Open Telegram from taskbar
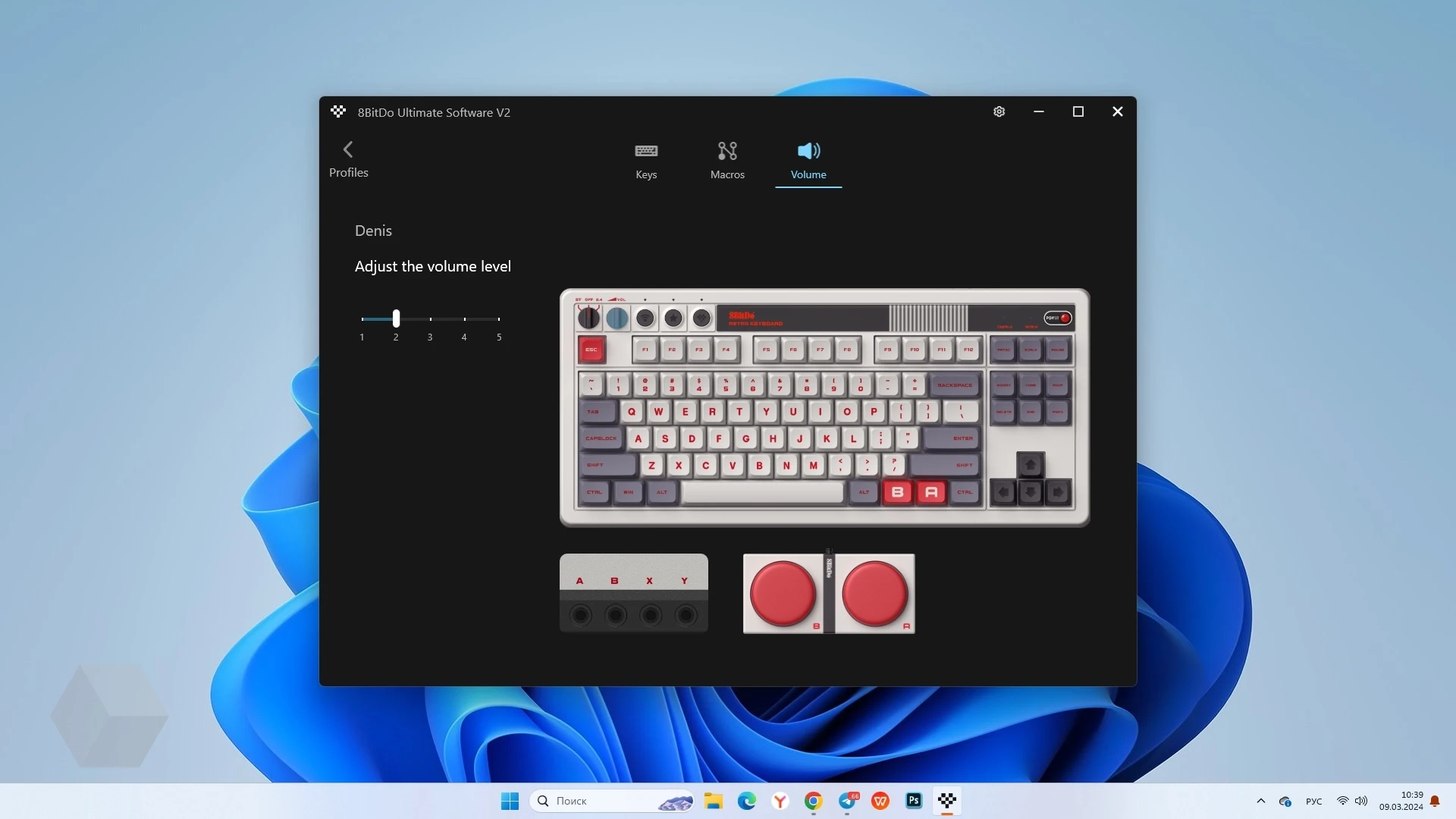The width and height of the screenshot is (1456, 819). (847, 801)
